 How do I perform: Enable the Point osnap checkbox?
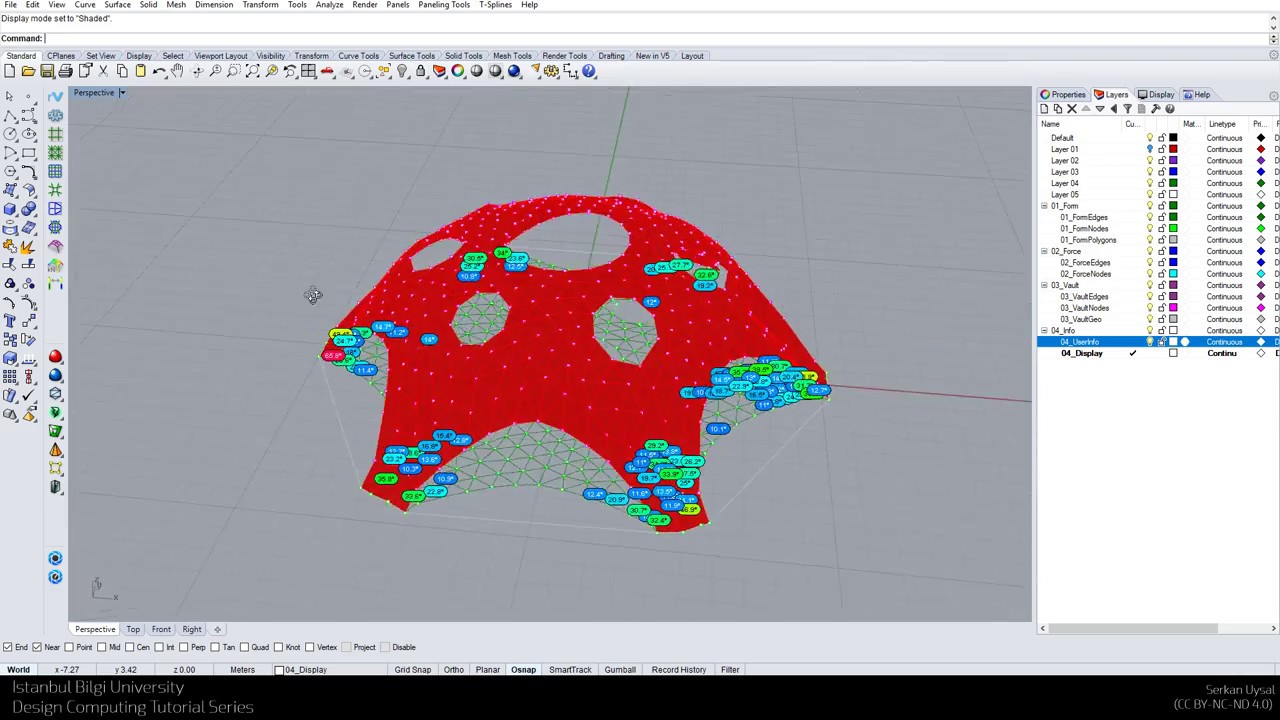coord(70,647)
